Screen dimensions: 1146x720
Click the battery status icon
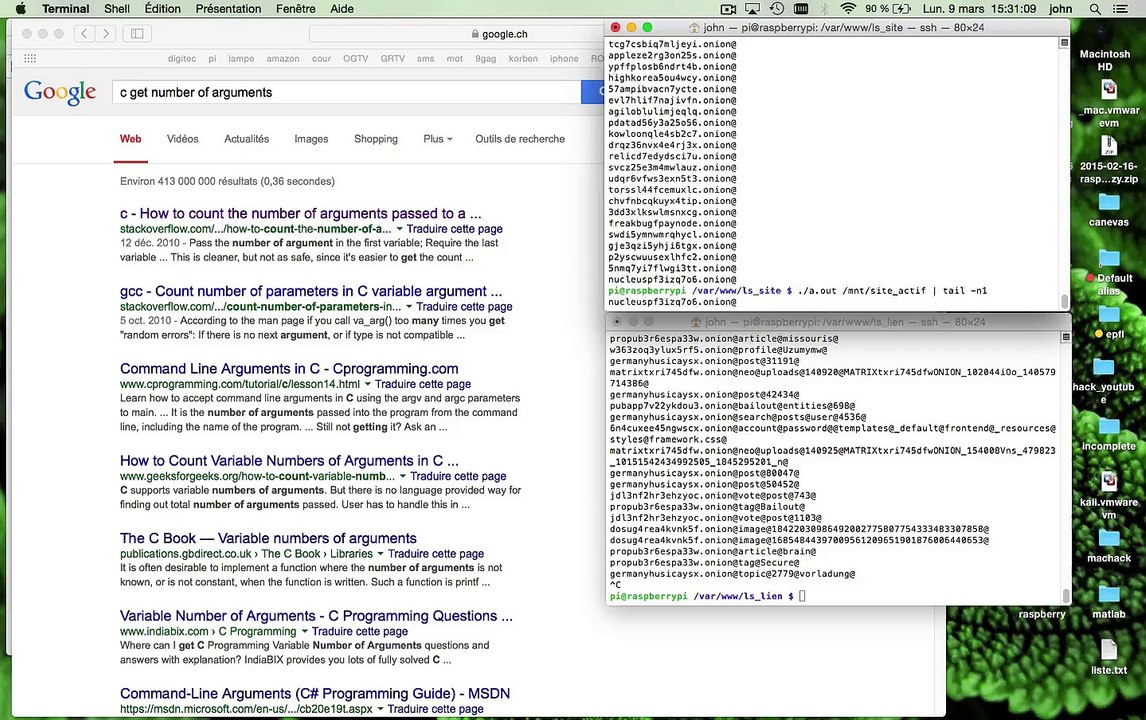pos(902,9)
